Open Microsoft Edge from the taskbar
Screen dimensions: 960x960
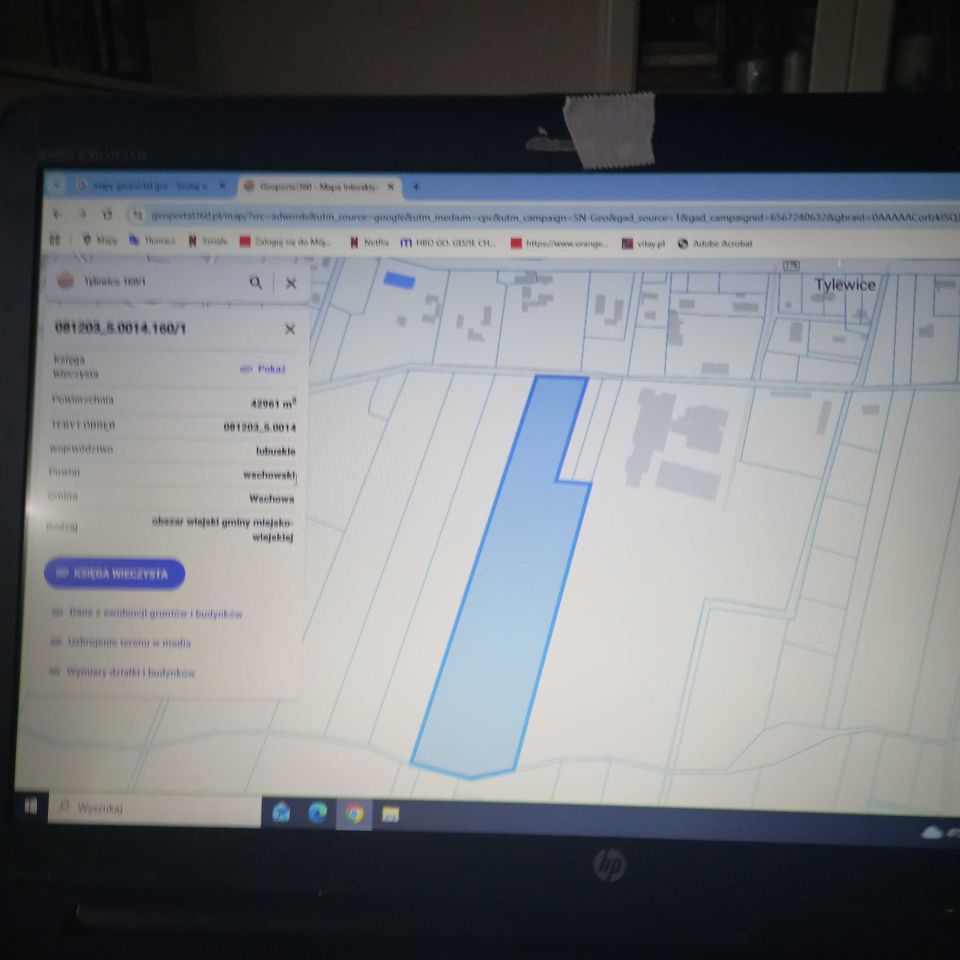[x=317, y=812]
